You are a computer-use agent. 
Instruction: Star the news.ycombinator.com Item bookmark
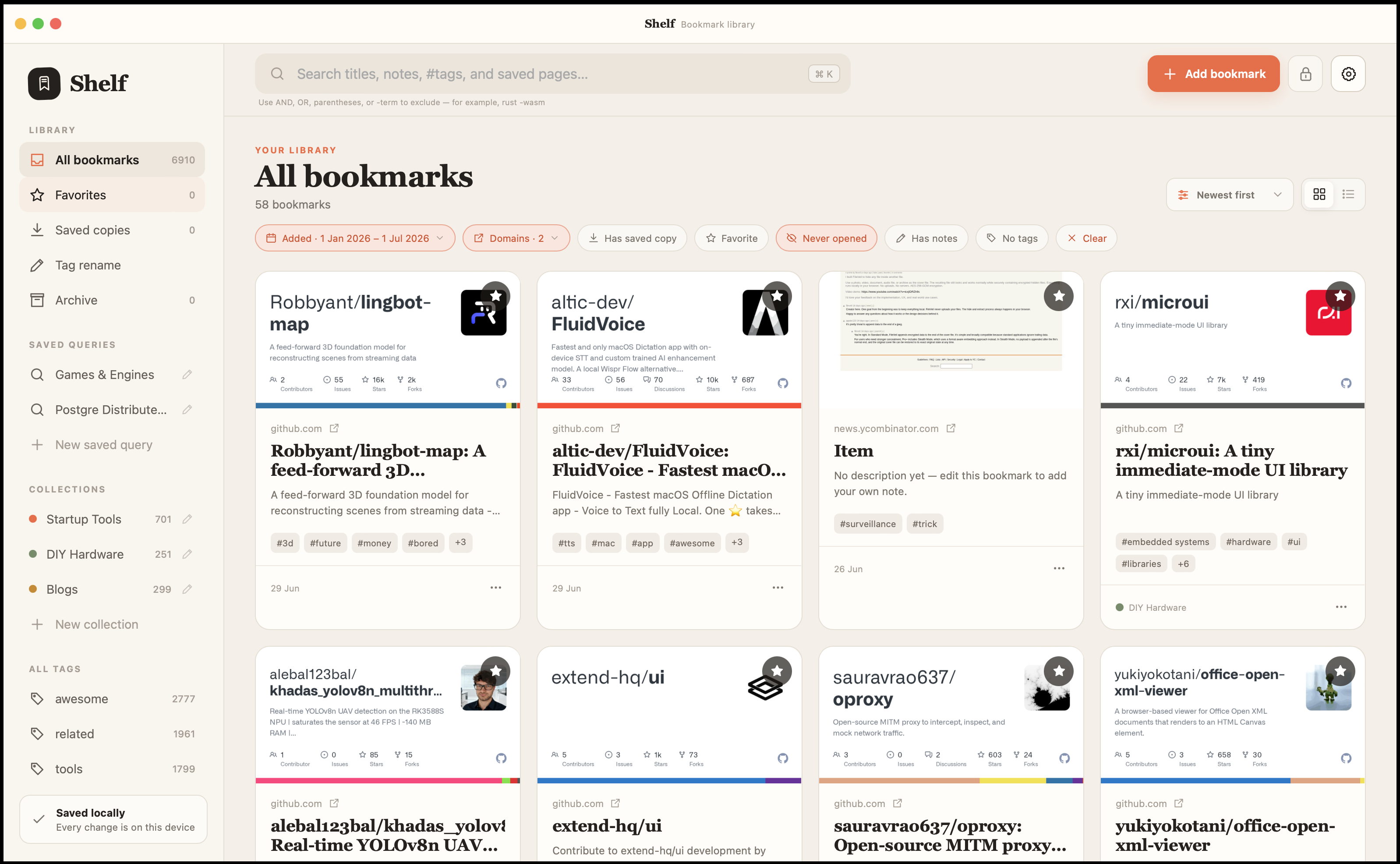(x=1058, y=296)
